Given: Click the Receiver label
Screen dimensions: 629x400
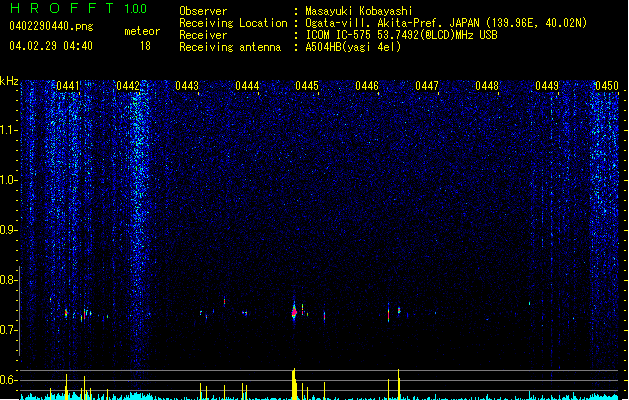Looking at the screenshot, I should (203, 35).
